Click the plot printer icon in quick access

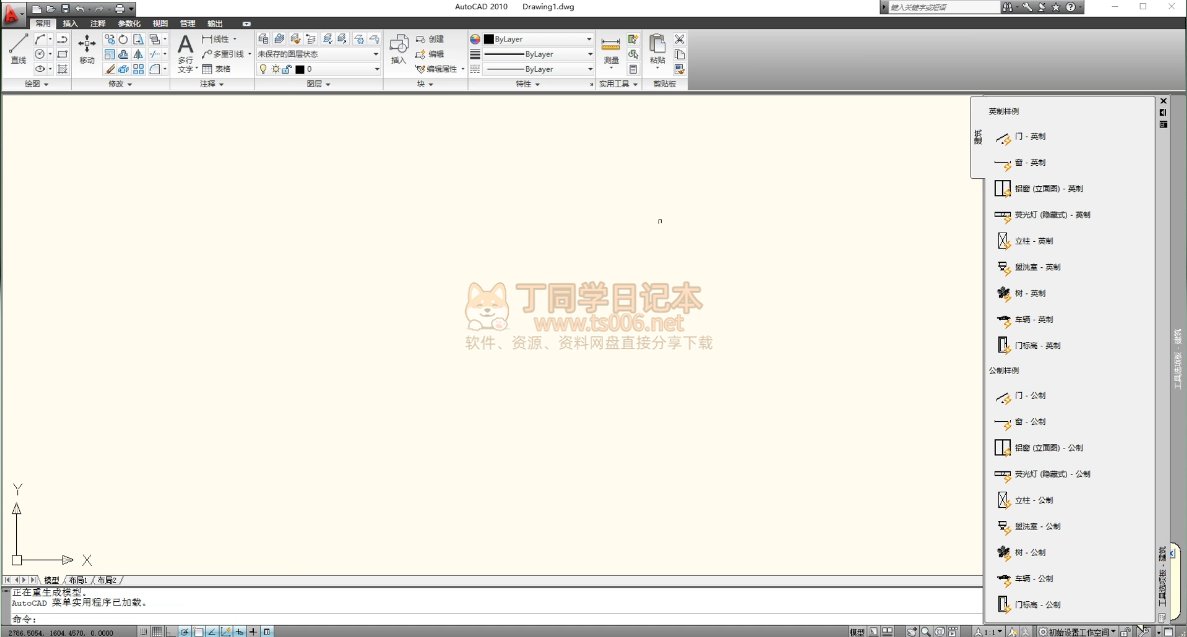click(120, 8)
